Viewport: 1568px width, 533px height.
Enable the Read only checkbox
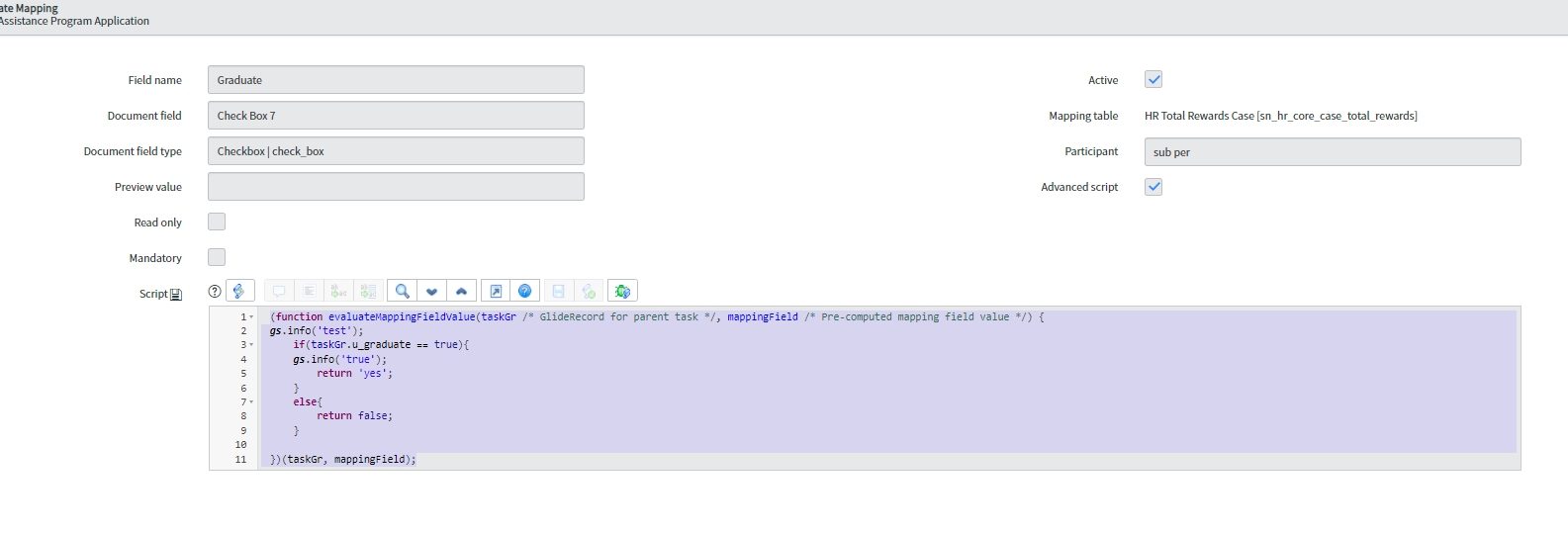pyautogui.click(x=217, y=222)
